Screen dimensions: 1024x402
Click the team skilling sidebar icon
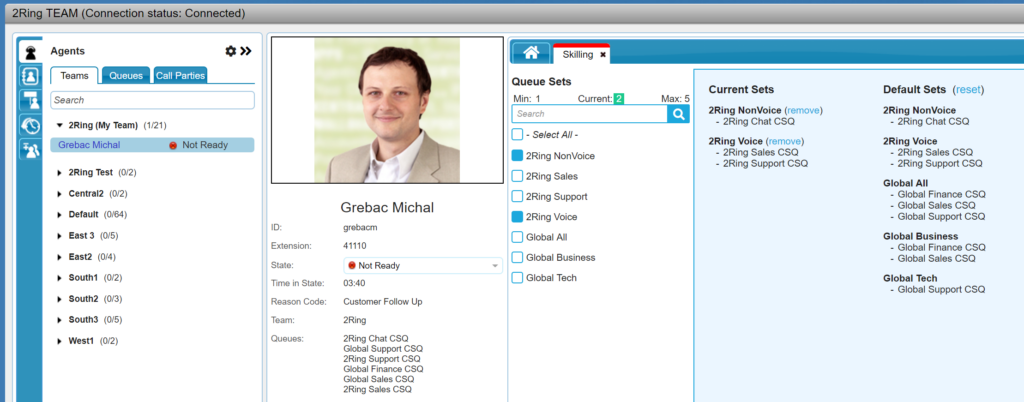pyautogui.click(x=30, y=150)
